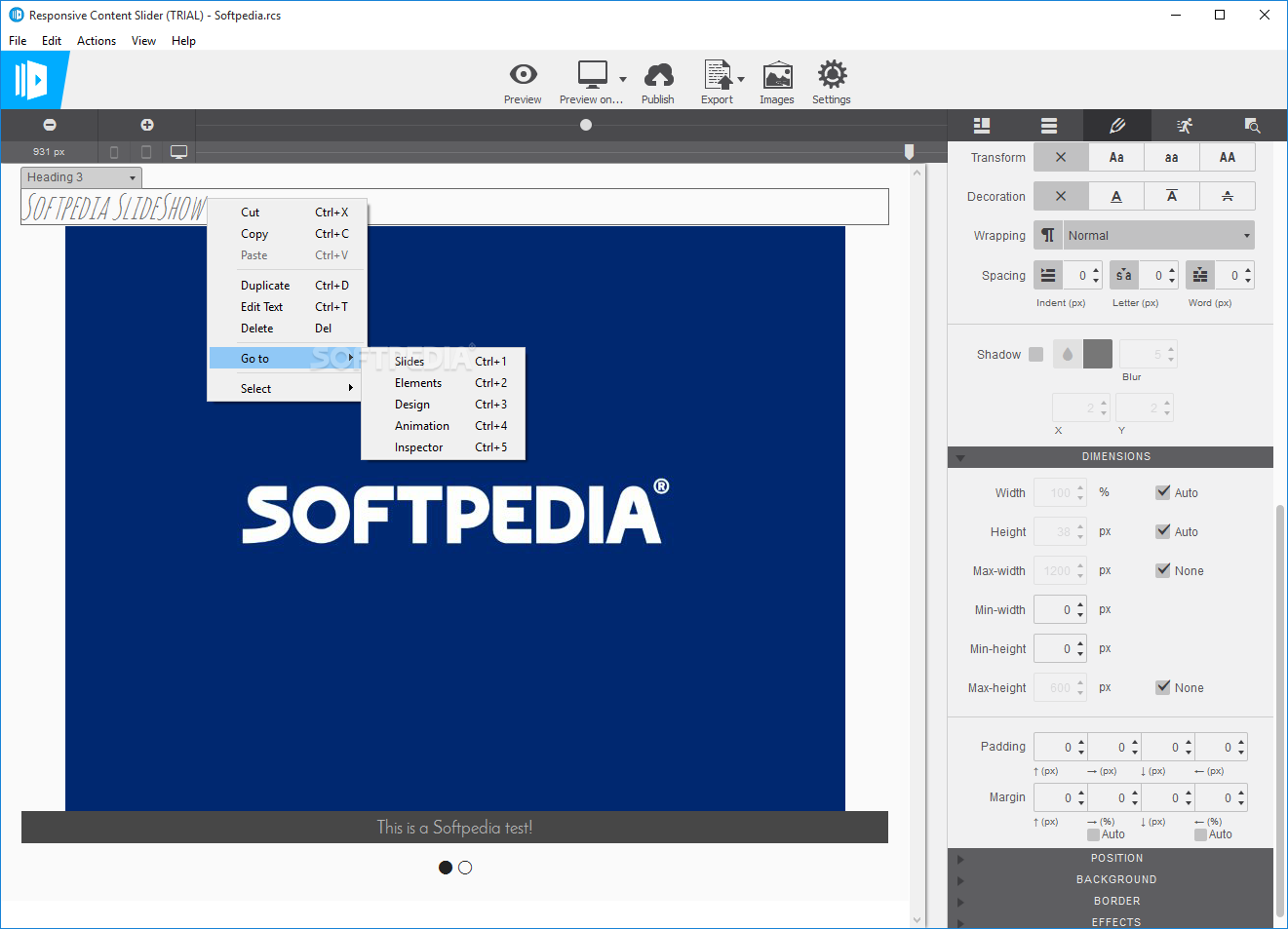Open Preview on device monitor icon

point(592,75)
